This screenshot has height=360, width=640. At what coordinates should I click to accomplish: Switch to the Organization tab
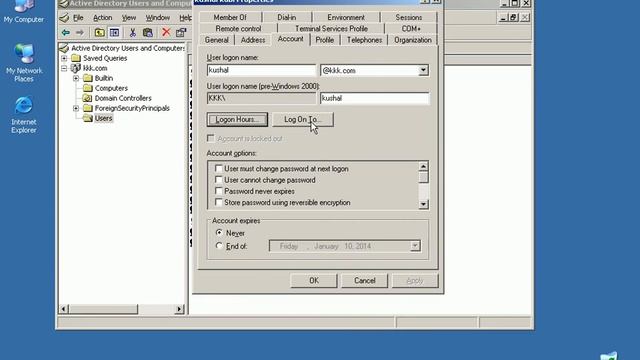coord(413,40)
